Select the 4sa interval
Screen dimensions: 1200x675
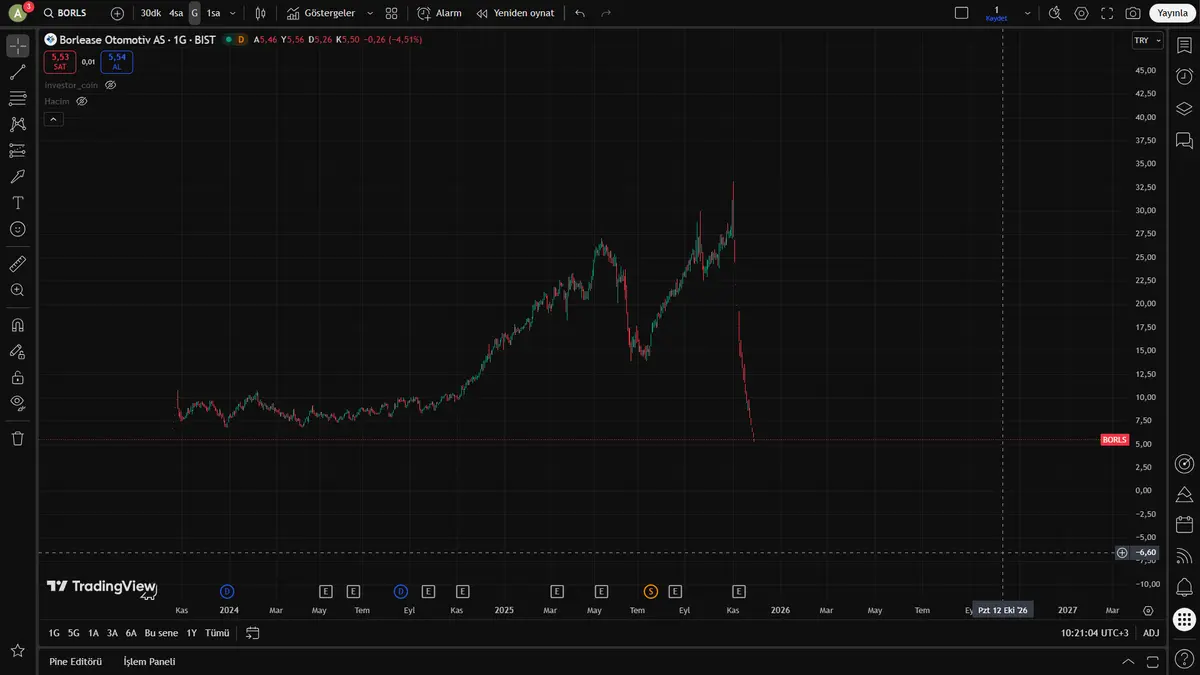point(176,13)
